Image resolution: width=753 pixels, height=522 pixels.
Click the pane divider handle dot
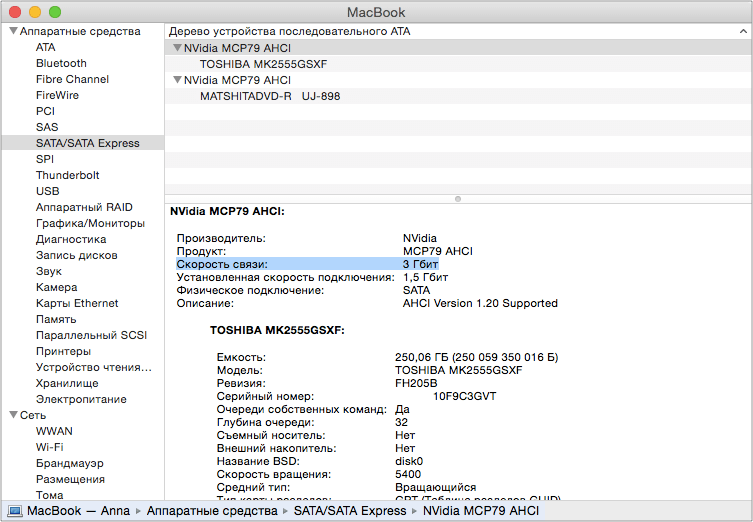click(458, 199)
